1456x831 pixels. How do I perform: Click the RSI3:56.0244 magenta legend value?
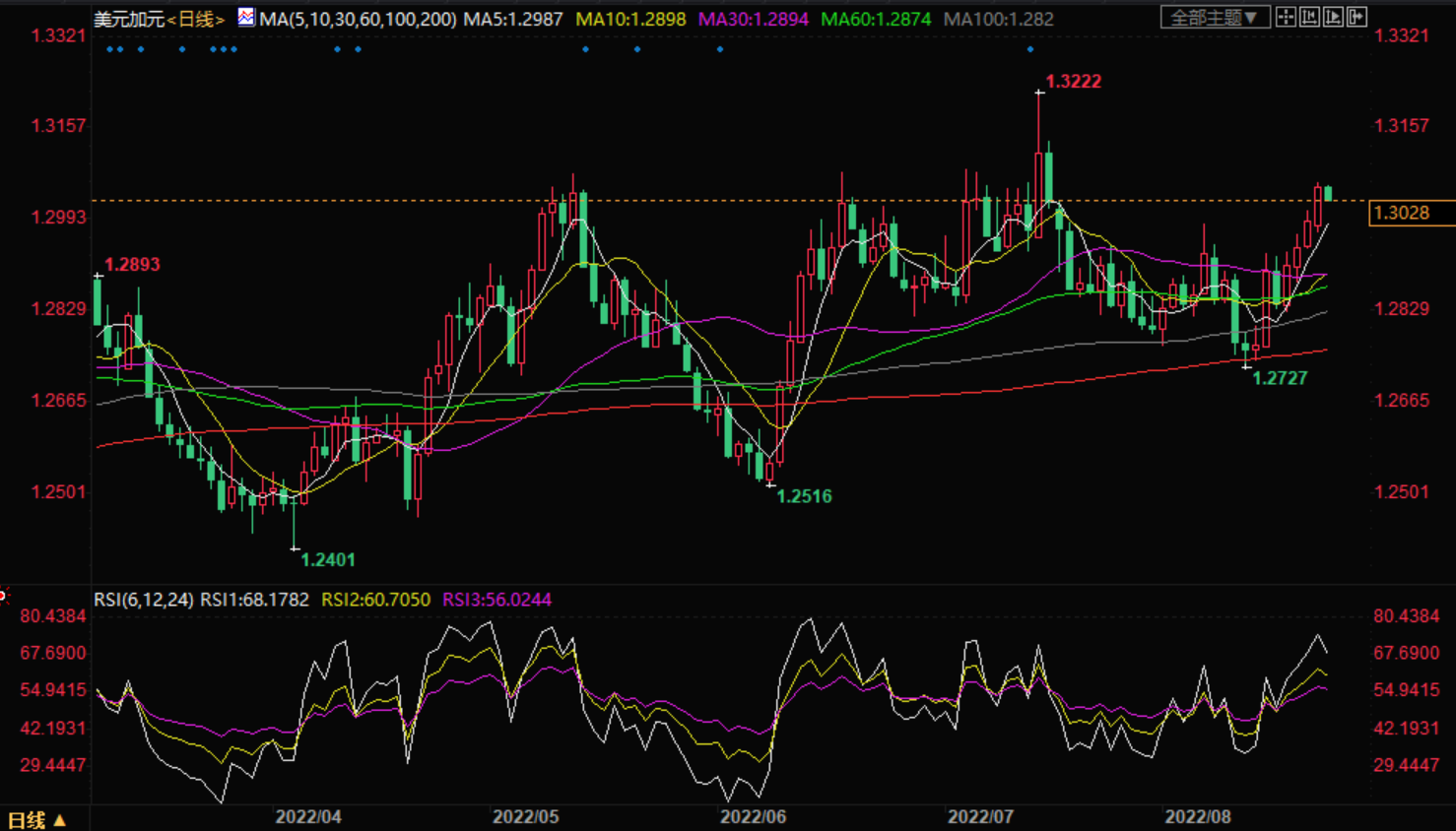click(x=496, y=600)
